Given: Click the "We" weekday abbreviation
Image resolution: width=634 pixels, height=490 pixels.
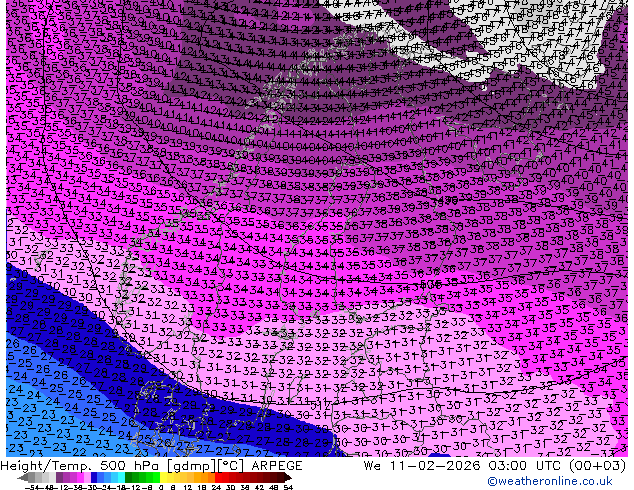Looking at the screenshot, I should pos(372,466).
